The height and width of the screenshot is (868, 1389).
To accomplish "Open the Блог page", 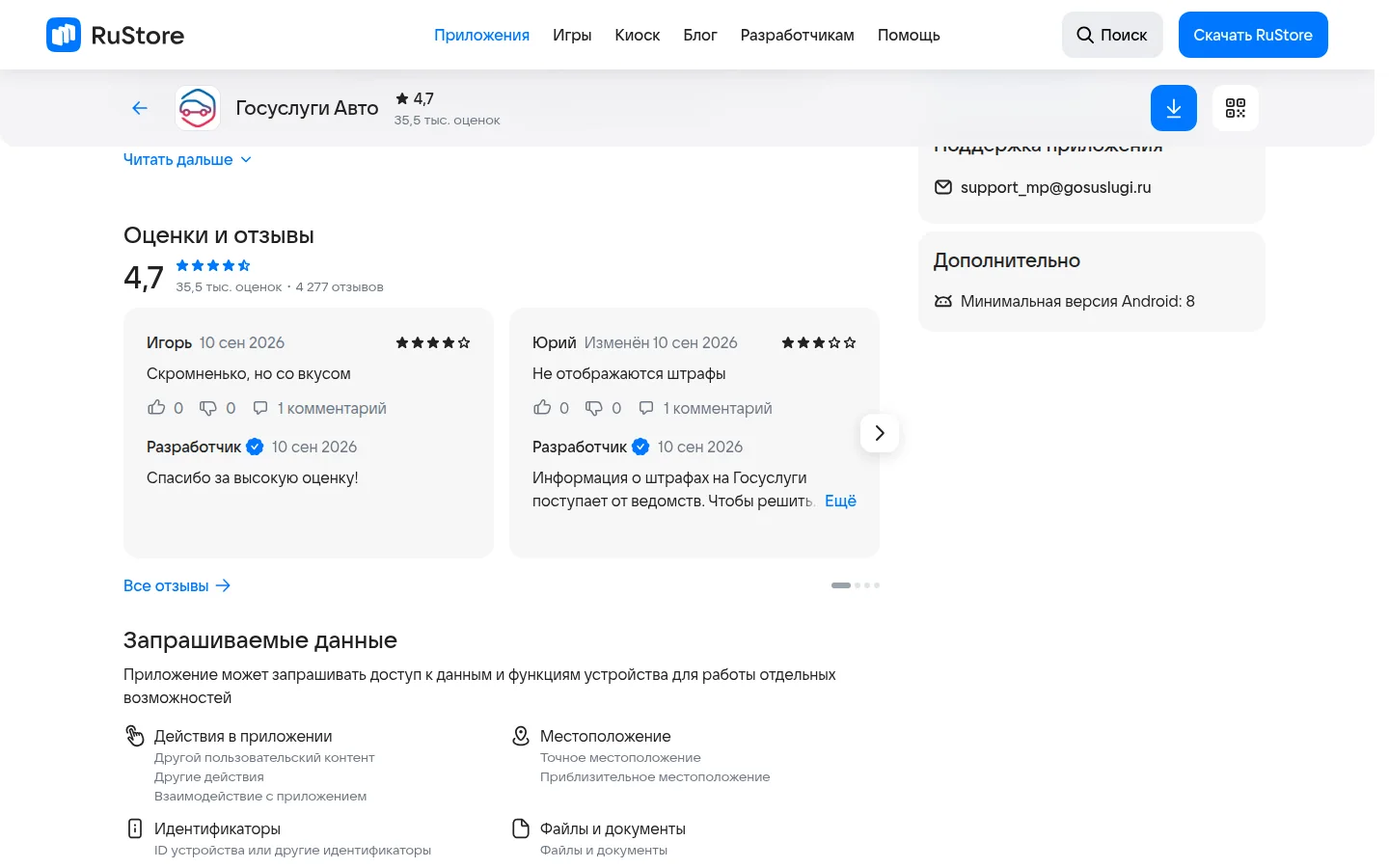I will tap(700, 35).
